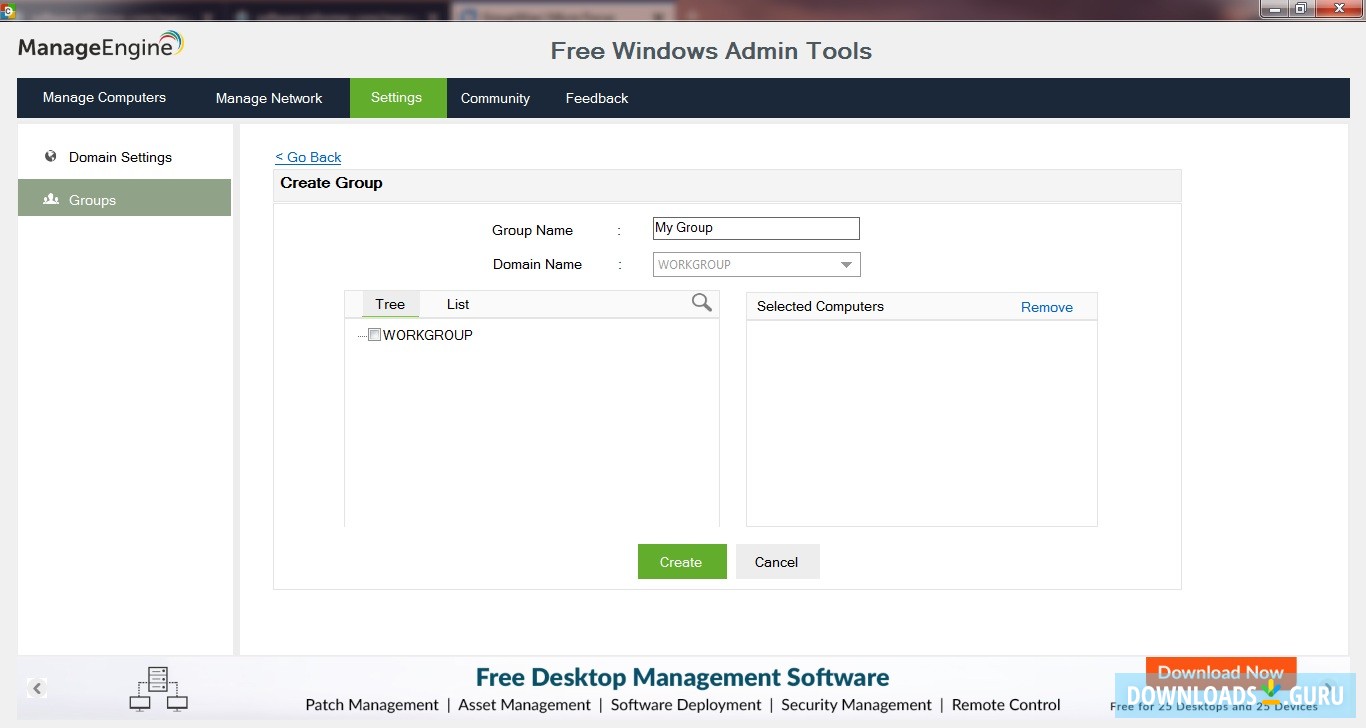1366x728 pixels.
Task: Click the Go Back link
Action: [x=308, y=157]
